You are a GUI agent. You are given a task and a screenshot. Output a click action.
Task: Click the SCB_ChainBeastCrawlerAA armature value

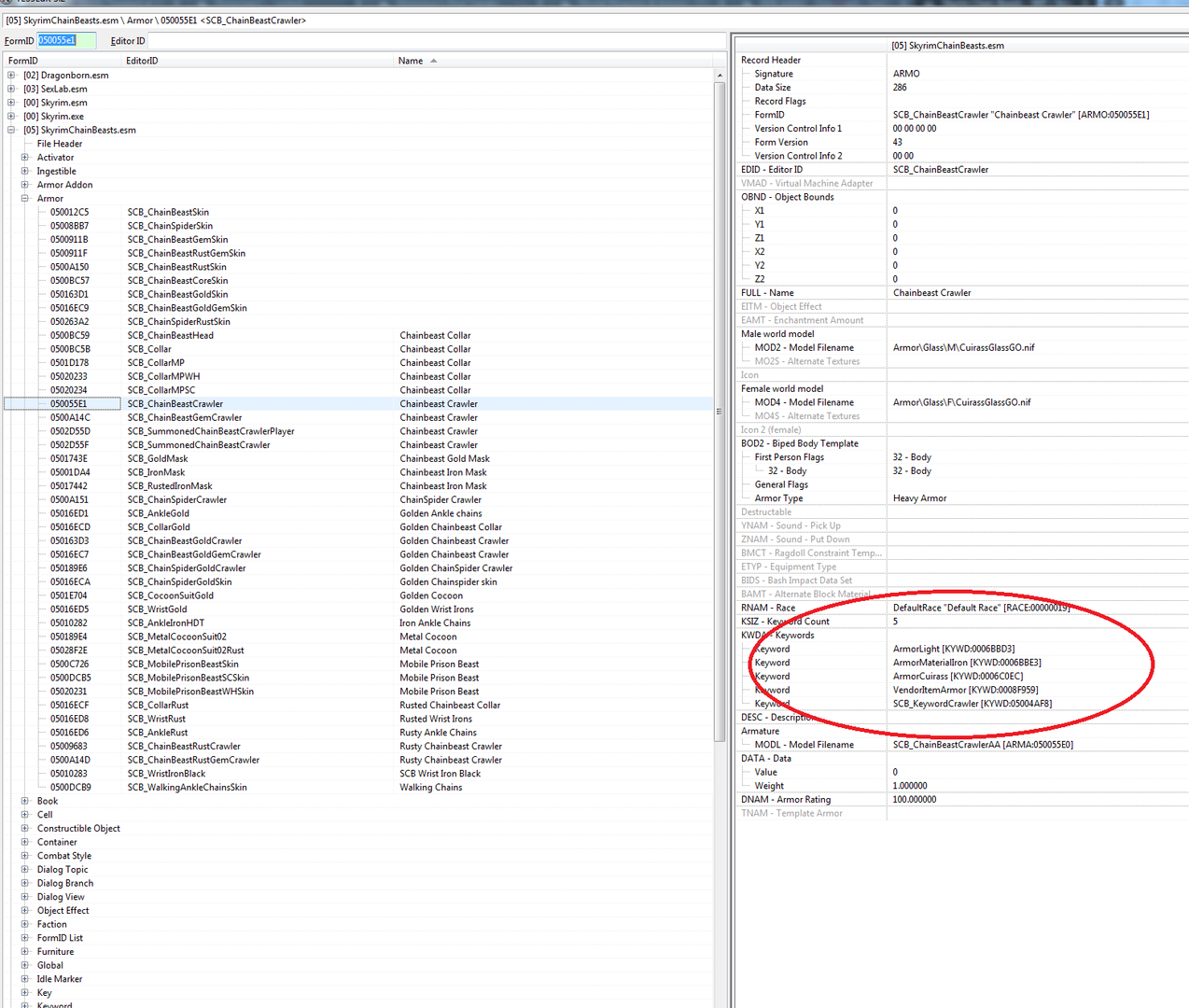click(x=983, y=745)
